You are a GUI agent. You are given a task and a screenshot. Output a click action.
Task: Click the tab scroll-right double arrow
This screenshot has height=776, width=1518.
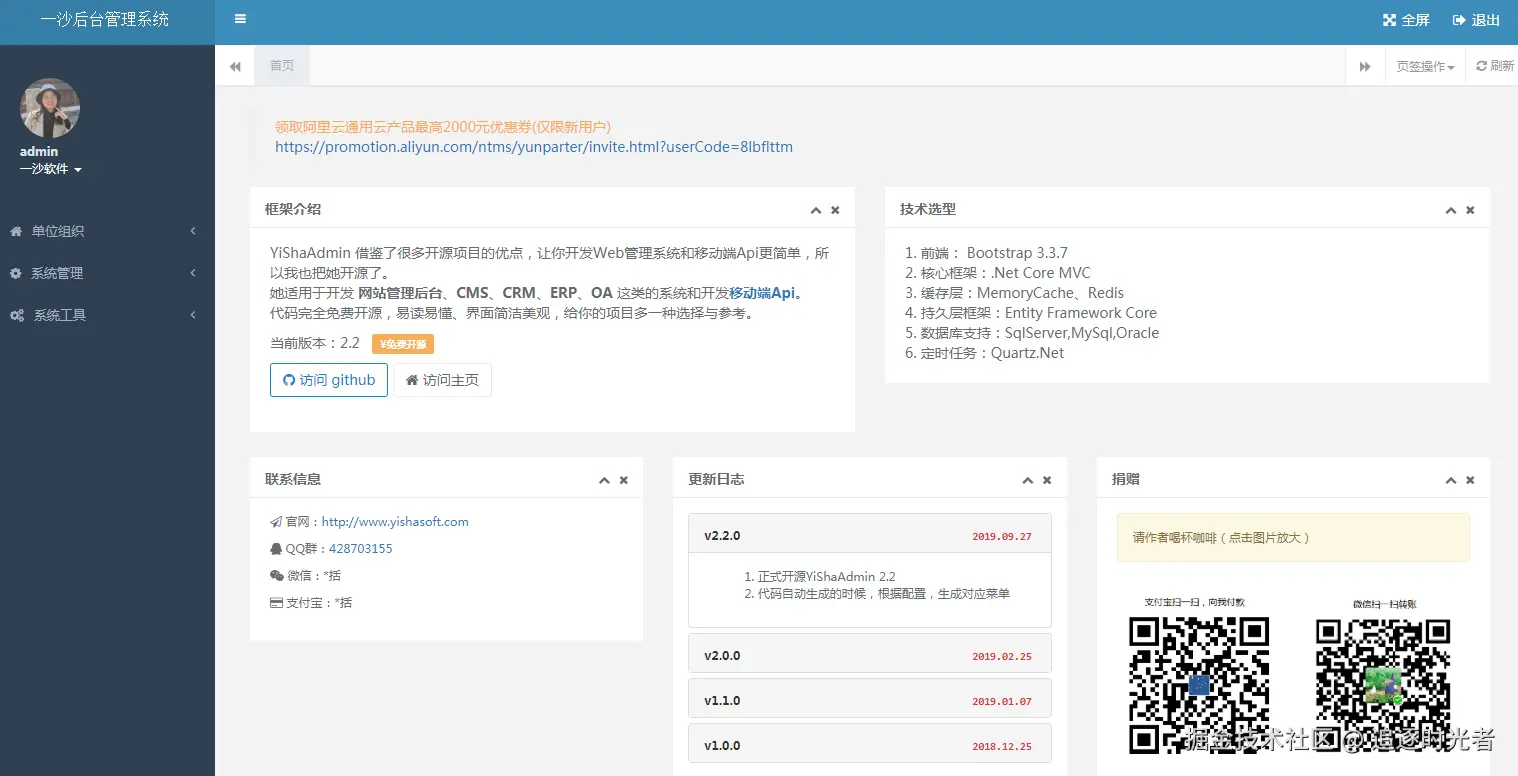pos(1364,66)
